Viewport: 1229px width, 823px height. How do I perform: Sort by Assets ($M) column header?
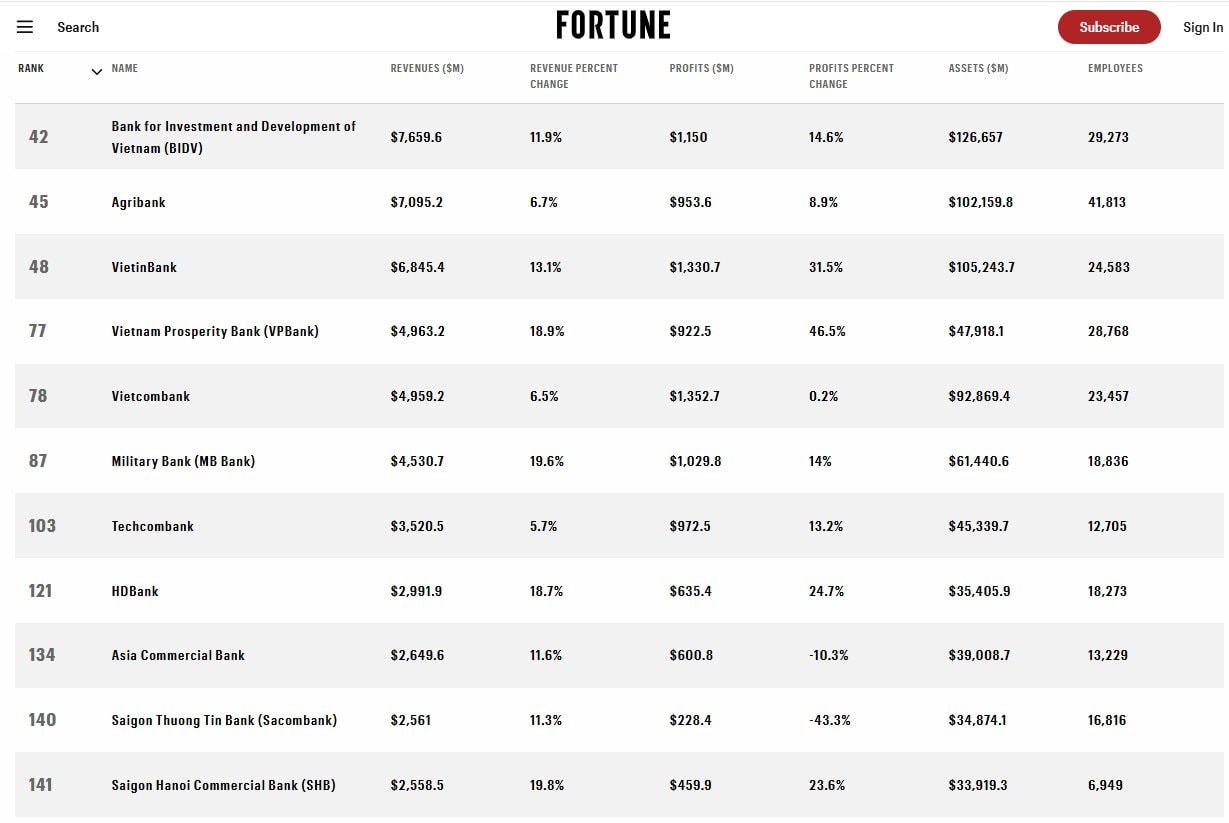[x=978, y=68]
